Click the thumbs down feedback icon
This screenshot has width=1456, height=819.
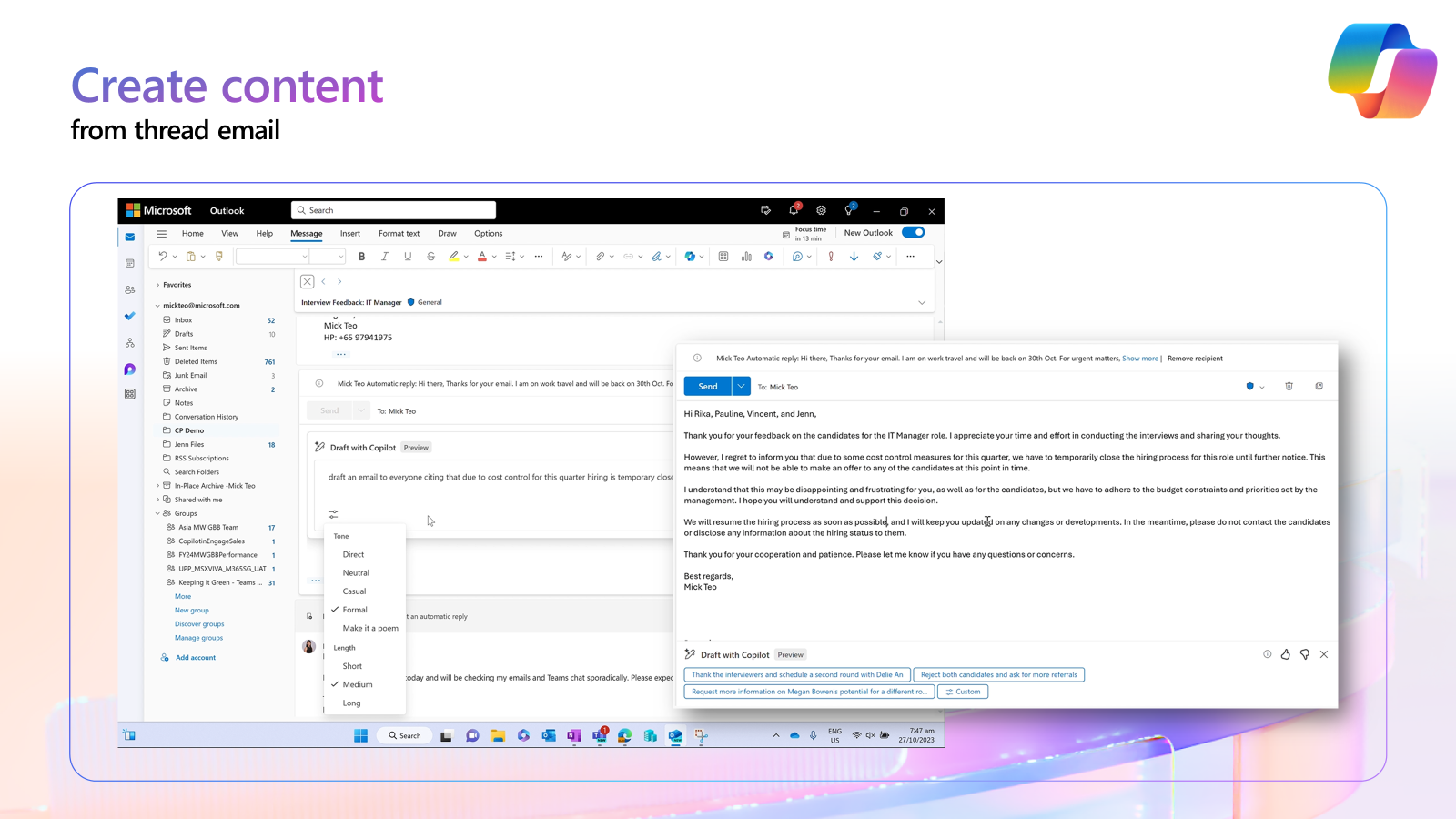pyautogui.click(x=1305, y=654)
